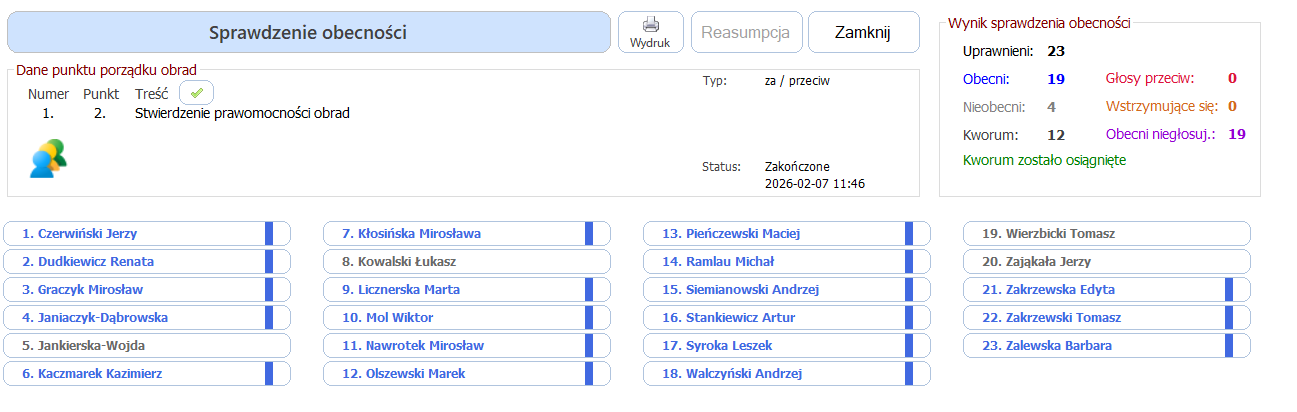The image size is (1297, 412).
Task: Click the Sprawdzenie obecności header
Action: [x=308, y=32]
